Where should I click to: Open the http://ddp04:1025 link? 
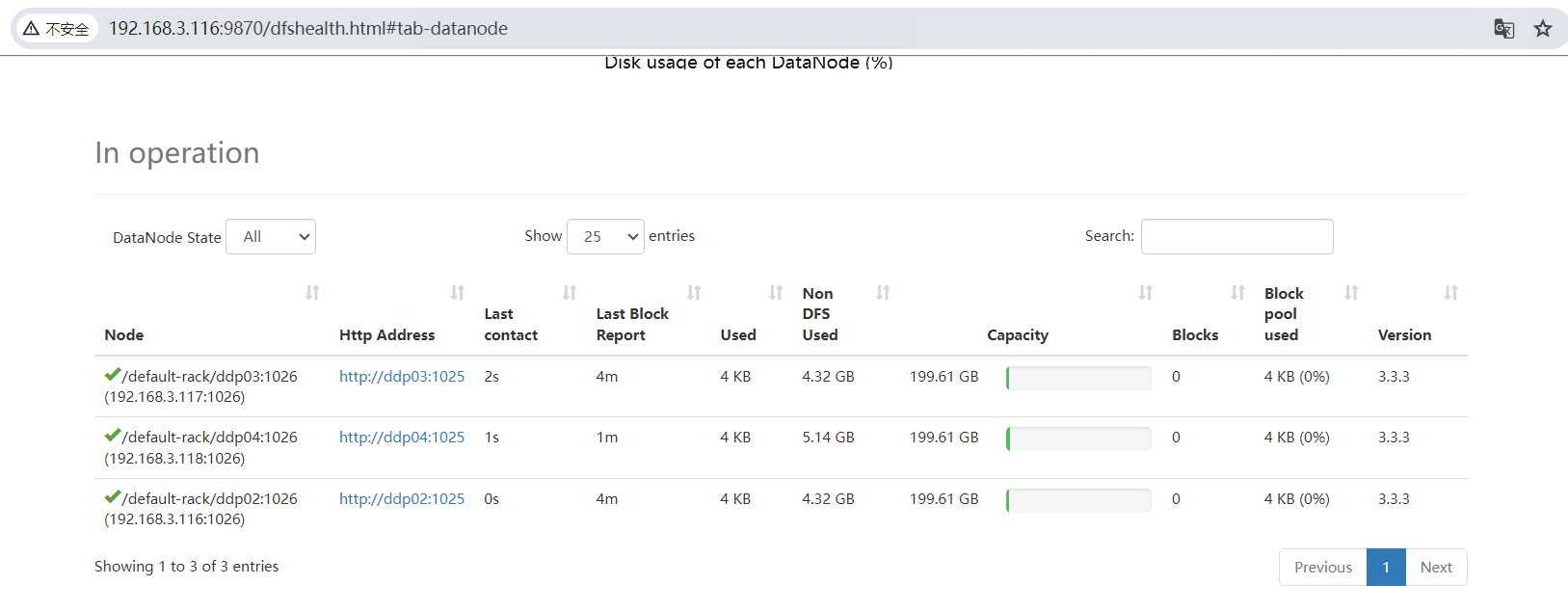pos(402,438)
